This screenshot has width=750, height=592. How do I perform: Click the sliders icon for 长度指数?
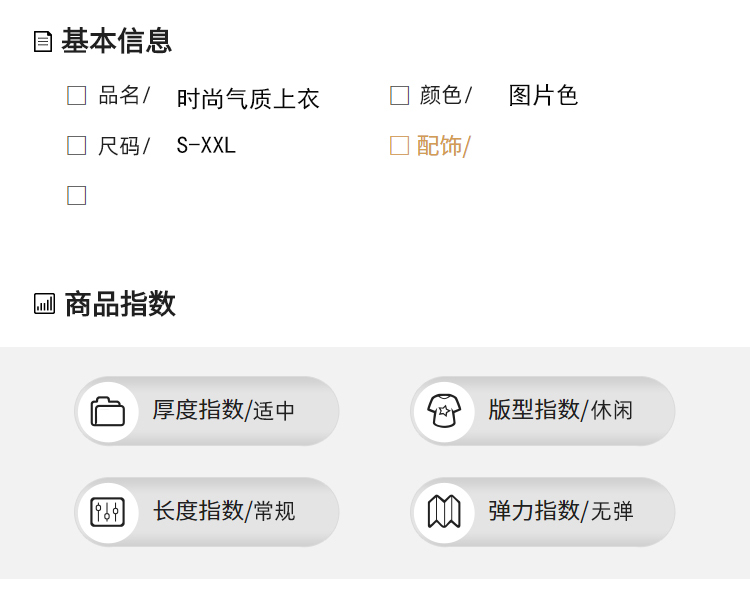point(108,512)
